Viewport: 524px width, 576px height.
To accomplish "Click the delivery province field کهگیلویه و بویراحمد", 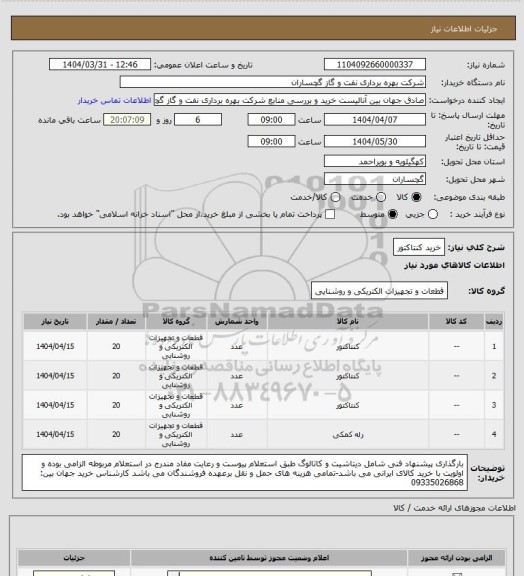I will (x=375, y=161).
